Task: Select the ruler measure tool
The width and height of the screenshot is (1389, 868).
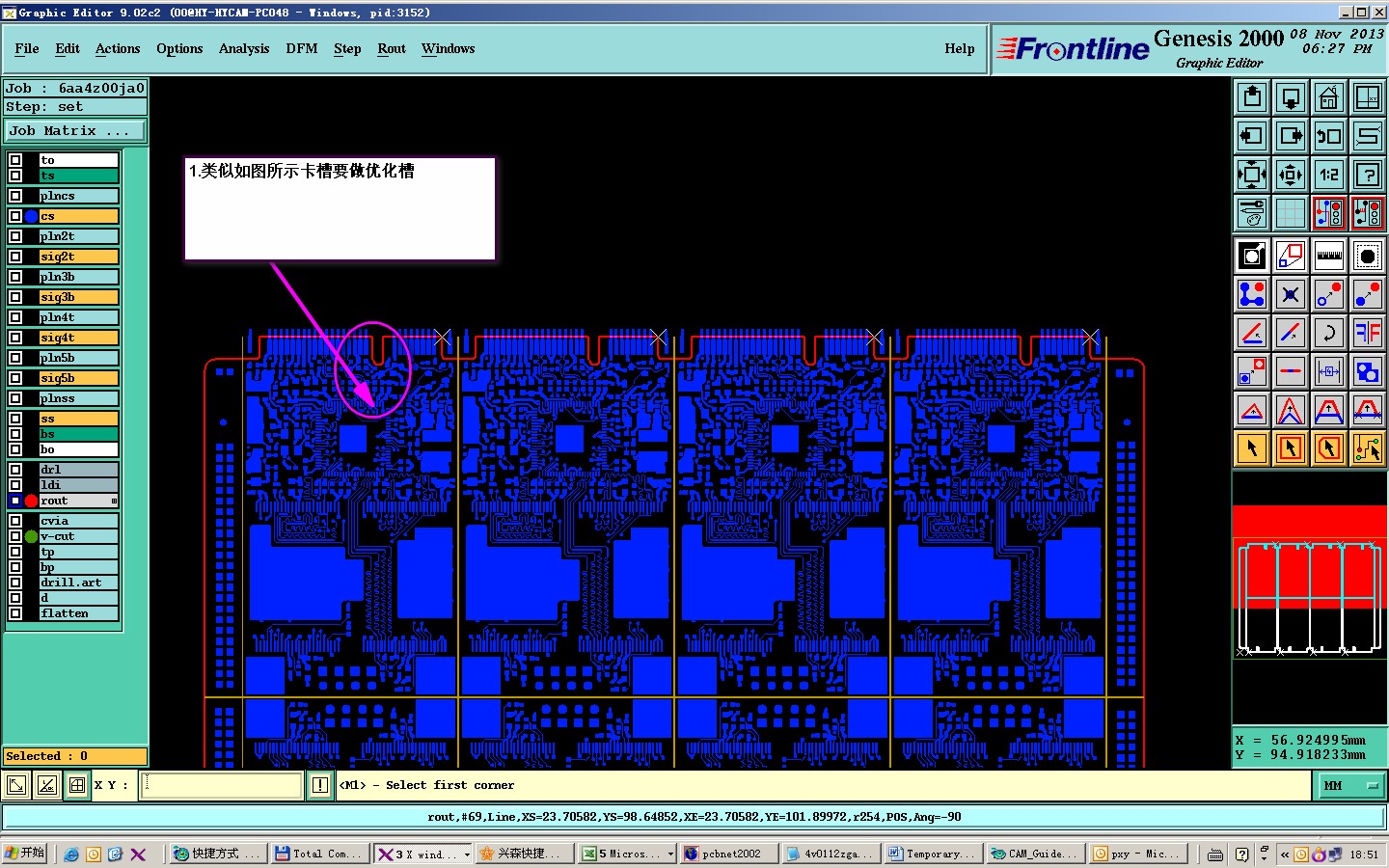Action: (1329, 256)
